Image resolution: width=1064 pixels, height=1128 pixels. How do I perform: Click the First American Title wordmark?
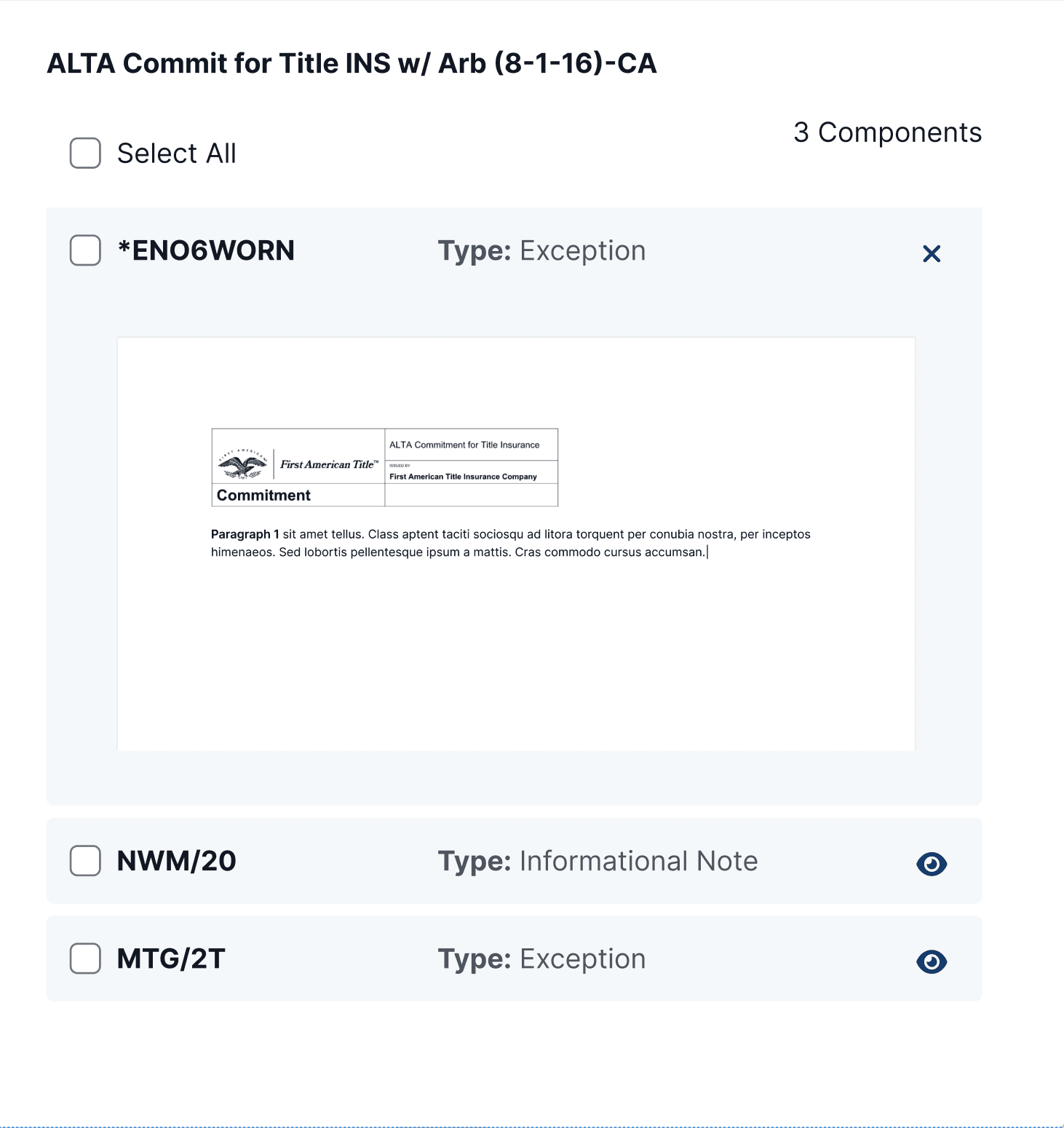(329, 464)
